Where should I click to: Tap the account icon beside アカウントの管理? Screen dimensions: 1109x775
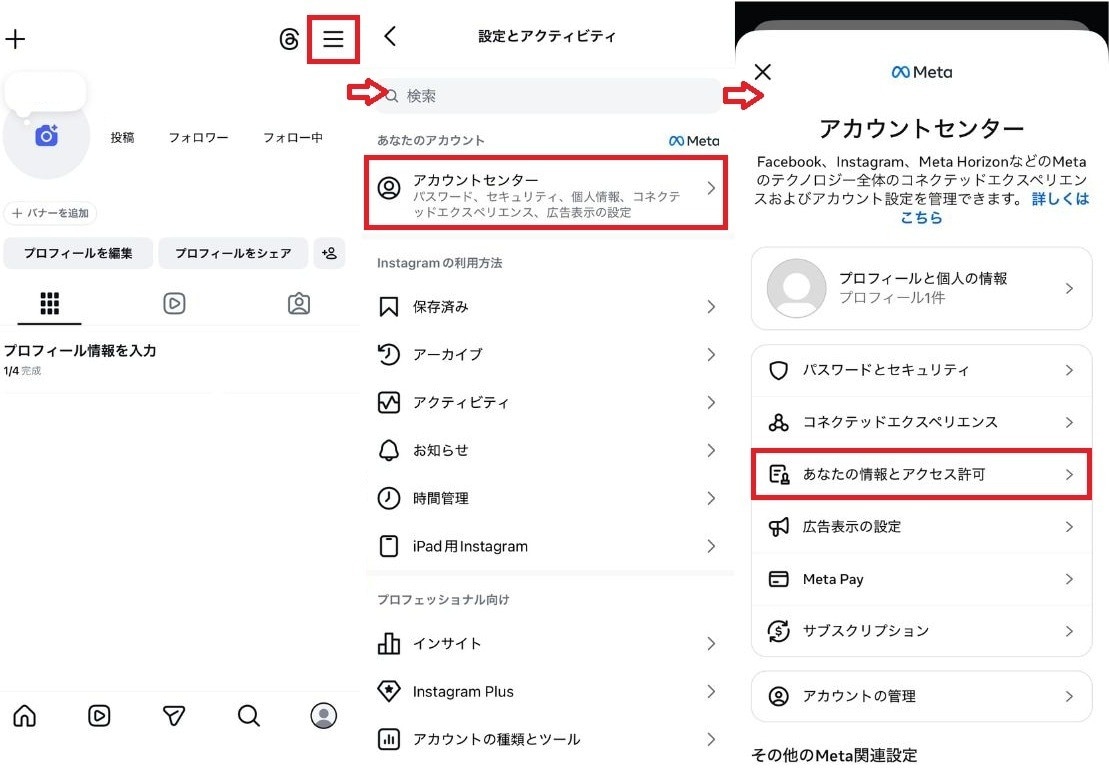click(x=778, y=697)
